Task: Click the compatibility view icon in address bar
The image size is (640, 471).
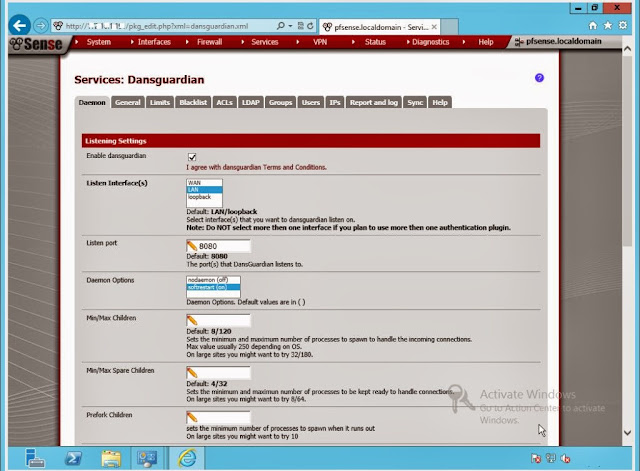Action: point(301,26)
